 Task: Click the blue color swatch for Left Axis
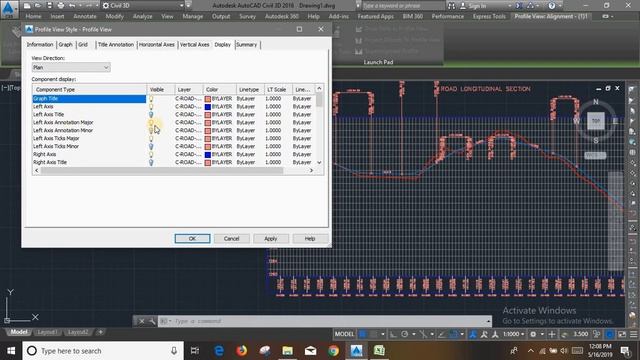coord(208,107)
